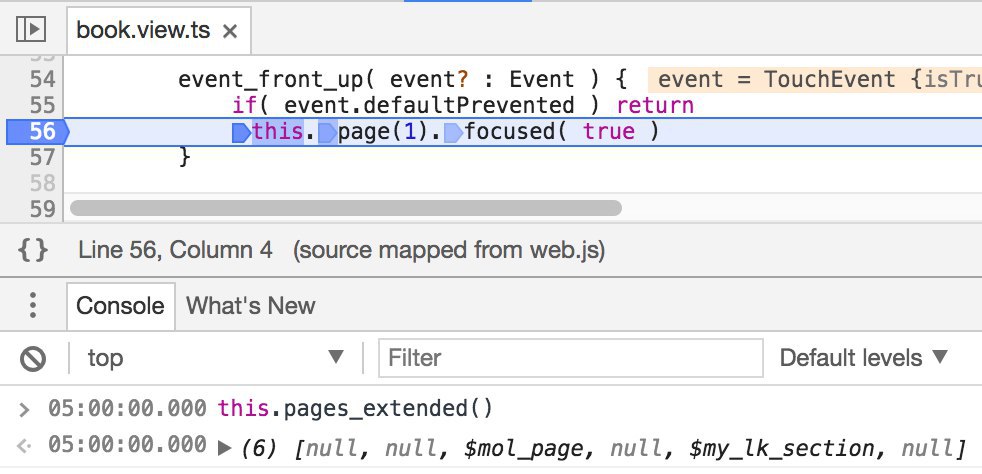The width and height of the screenshot is (982, 474).
Task: Click the 'return' keyword on line 55
Action: pos(655,105)
